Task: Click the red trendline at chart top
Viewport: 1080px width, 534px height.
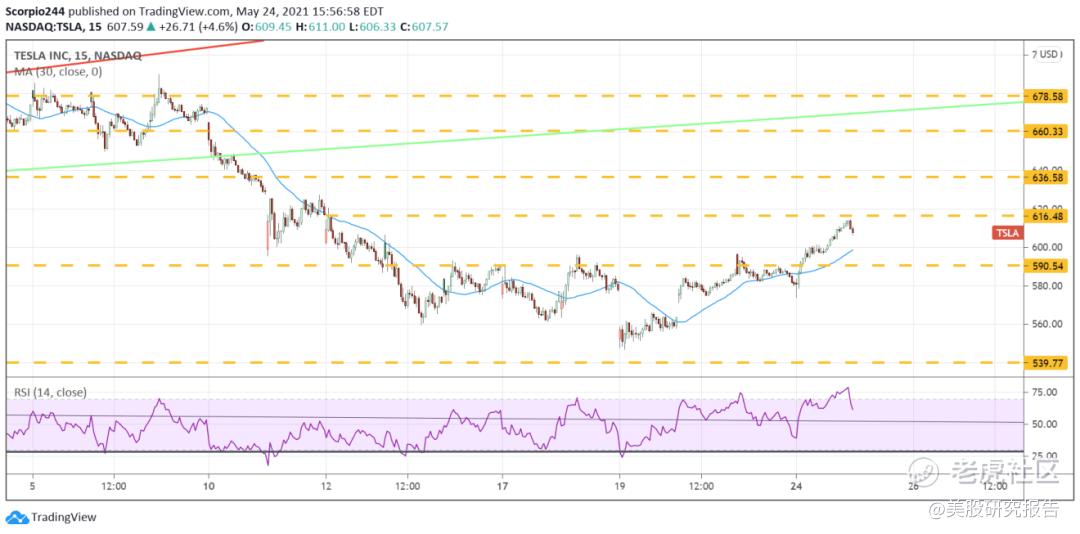Action: pyautogui.click(x=134, y=57)
